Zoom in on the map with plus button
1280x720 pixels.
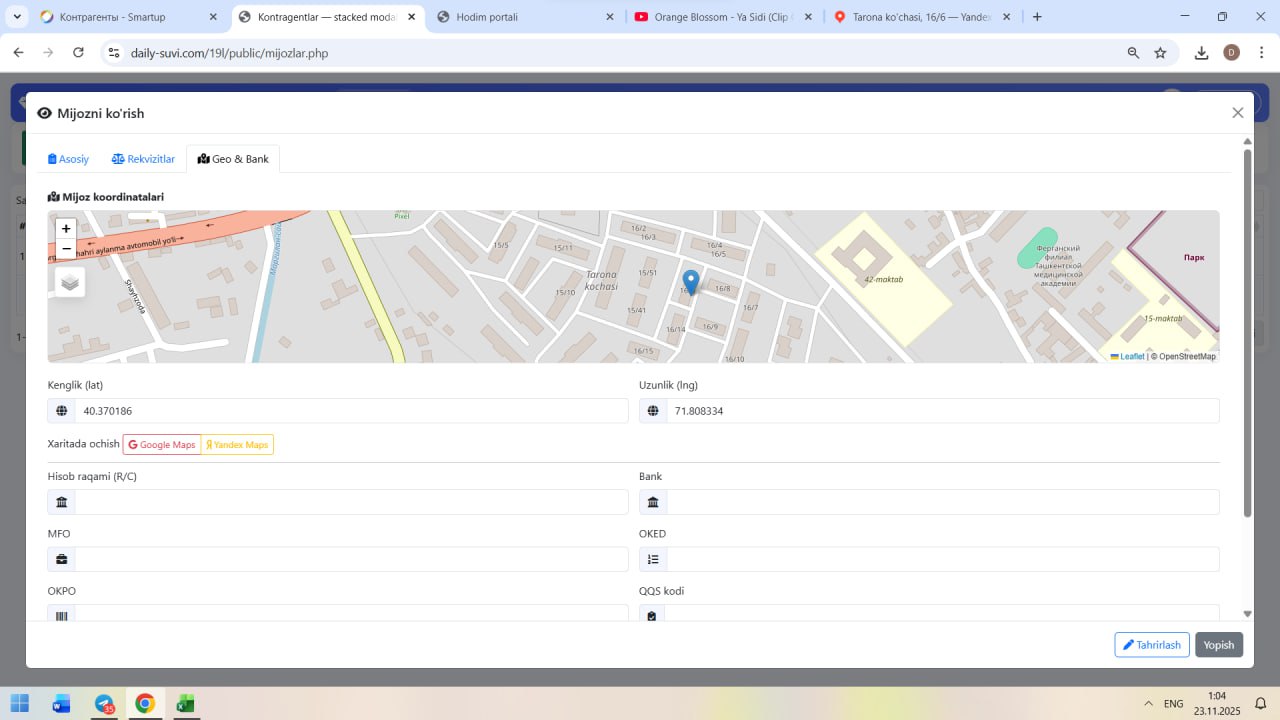pos(66,229)
